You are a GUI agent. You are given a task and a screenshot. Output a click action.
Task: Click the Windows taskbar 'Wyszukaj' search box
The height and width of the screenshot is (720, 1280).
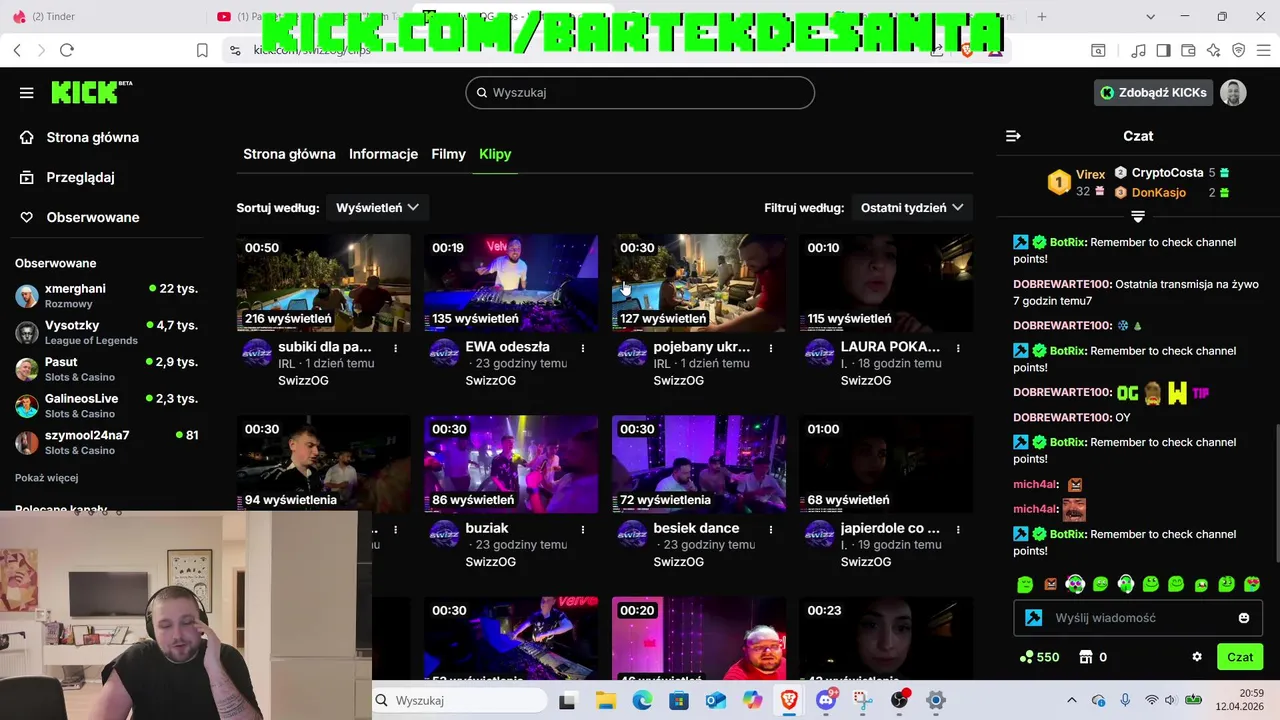point(460,700)
